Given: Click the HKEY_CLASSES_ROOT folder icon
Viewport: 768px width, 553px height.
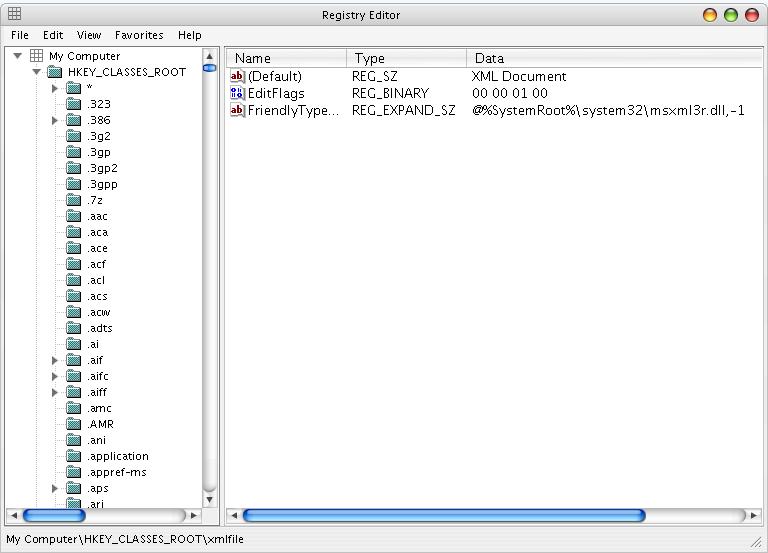Looking at the screenshot, I should 55,72.
